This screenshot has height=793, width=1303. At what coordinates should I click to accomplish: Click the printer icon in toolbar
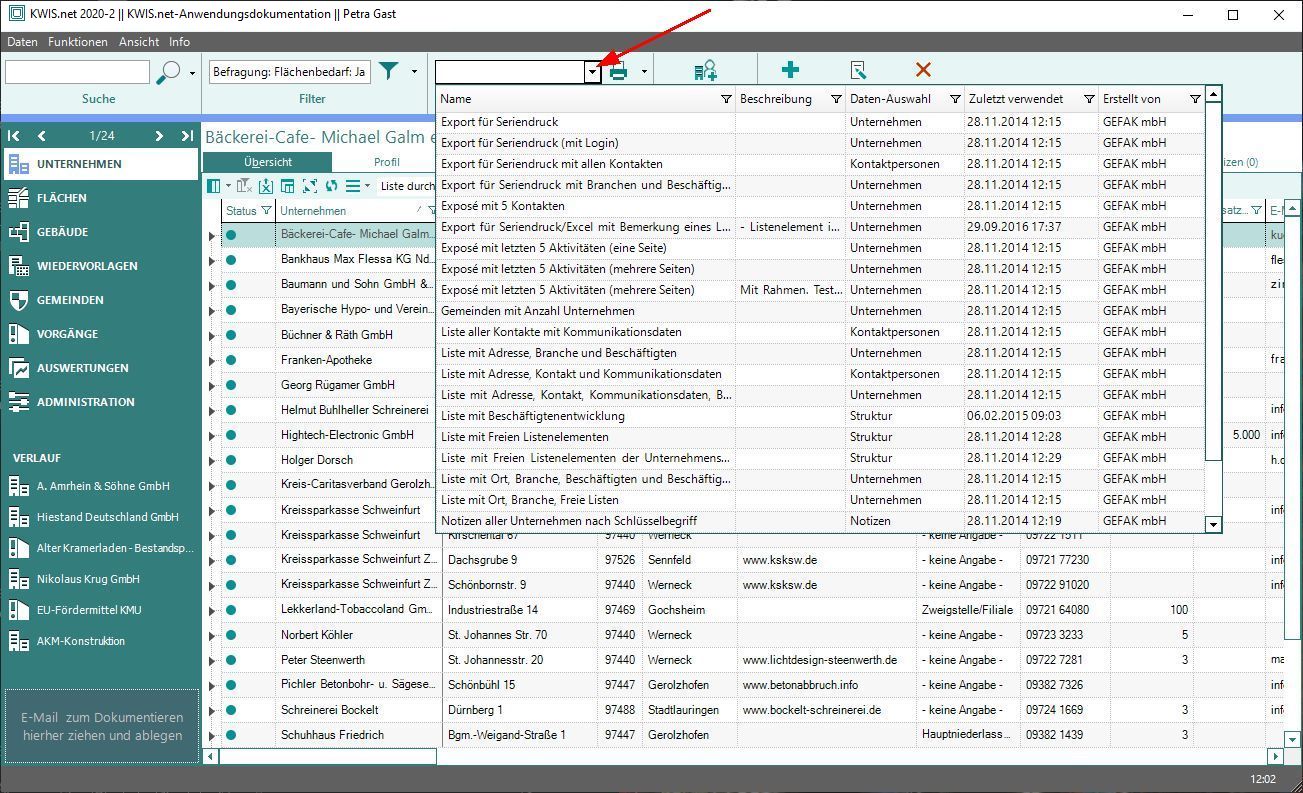point(618,71)
